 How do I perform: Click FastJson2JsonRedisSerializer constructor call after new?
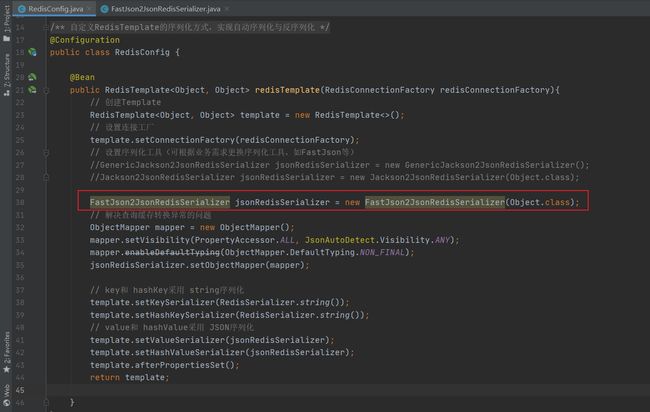coord(435,202)
